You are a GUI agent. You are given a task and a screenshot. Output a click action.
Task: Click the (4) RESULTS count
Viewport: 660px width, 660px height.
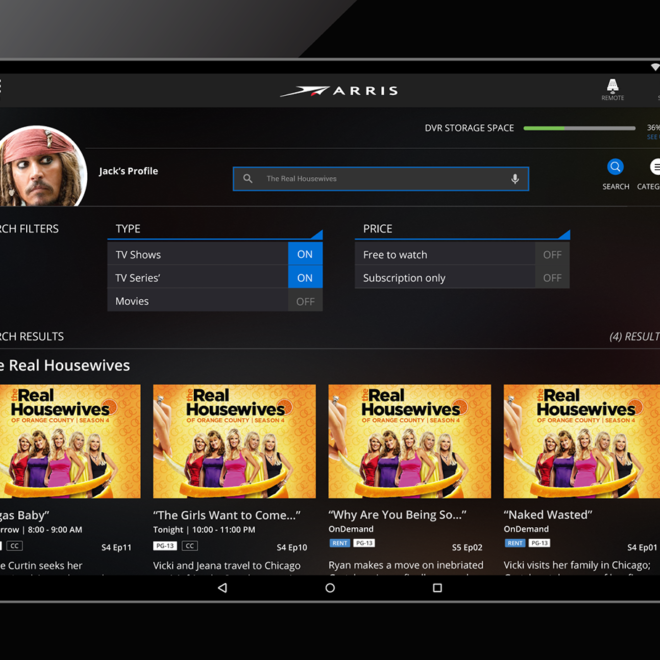[634, 336]
